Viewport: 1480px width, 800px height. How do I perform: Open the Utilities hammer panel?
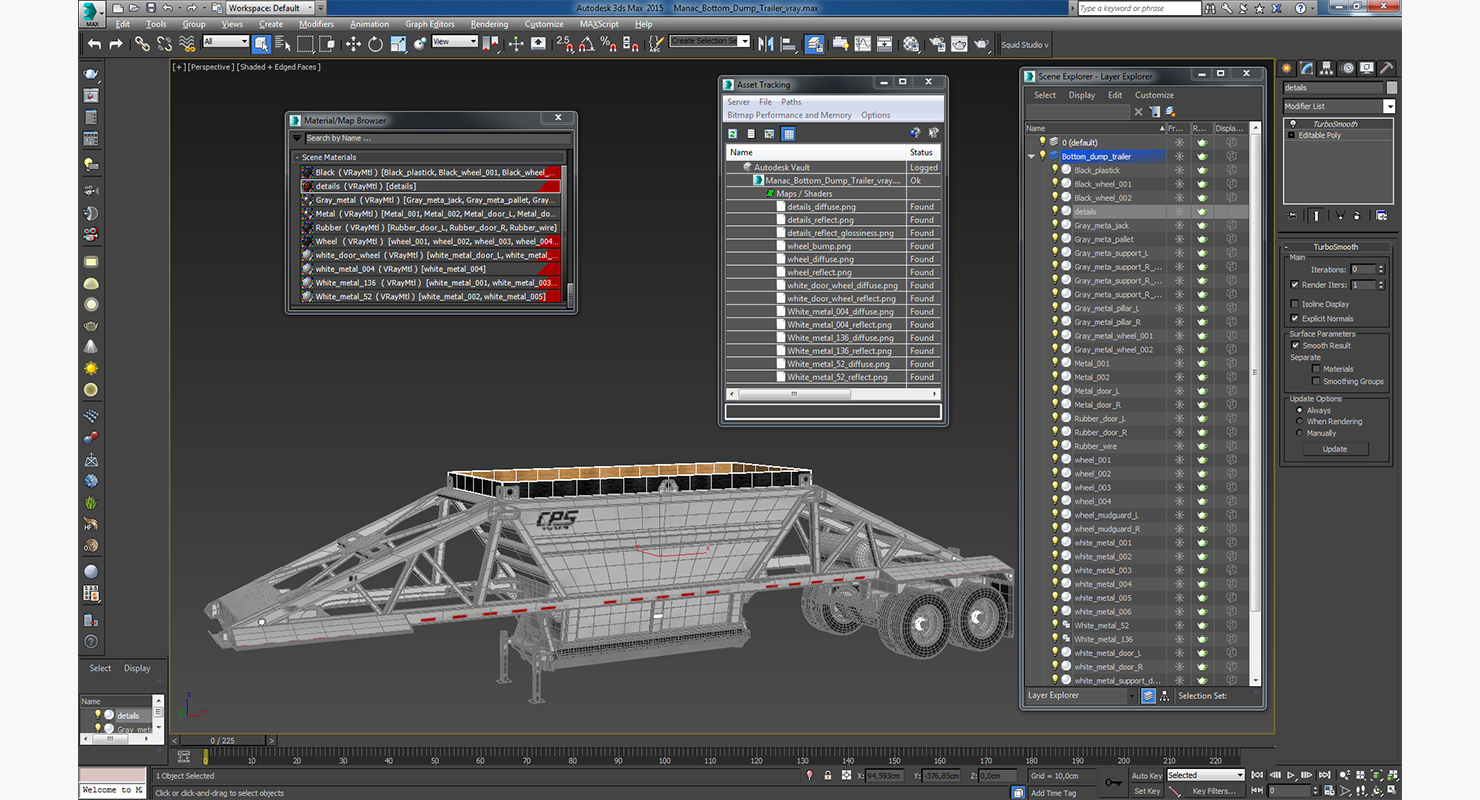pos(1388,68)
